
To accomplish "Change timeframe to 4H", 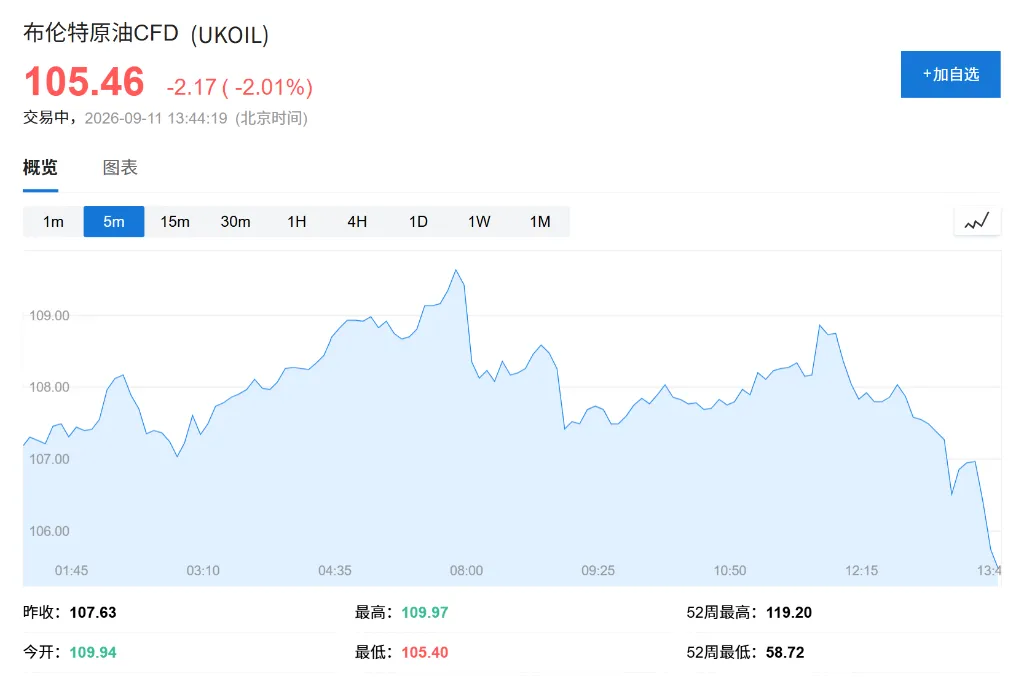I will point(357,221).
